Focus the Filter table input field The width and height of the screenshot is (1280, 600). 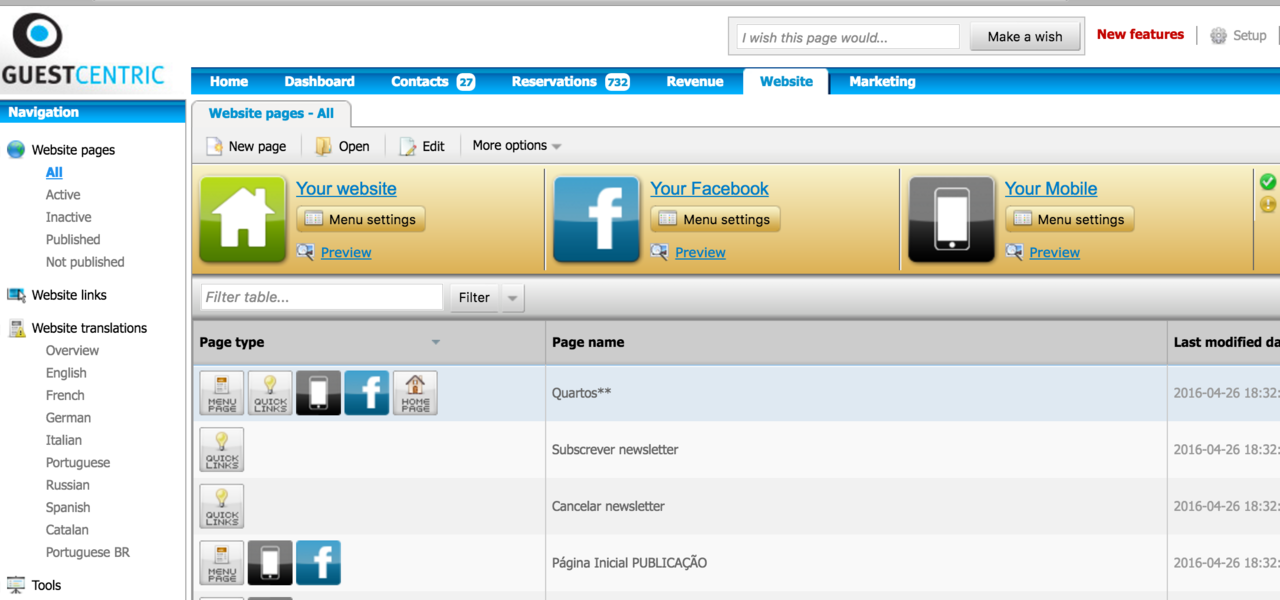click(x=321, y=297)
